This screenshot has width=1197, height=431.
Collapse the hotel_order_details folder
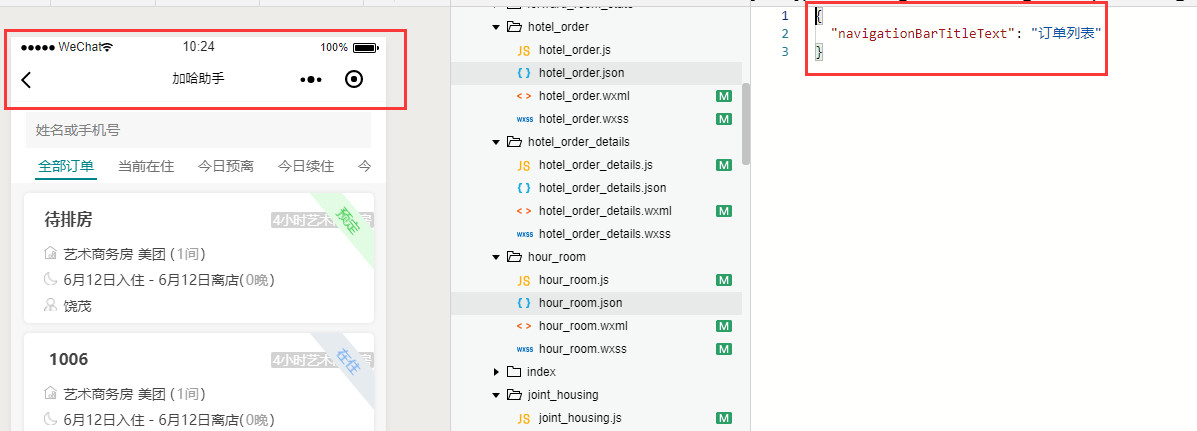496,142
